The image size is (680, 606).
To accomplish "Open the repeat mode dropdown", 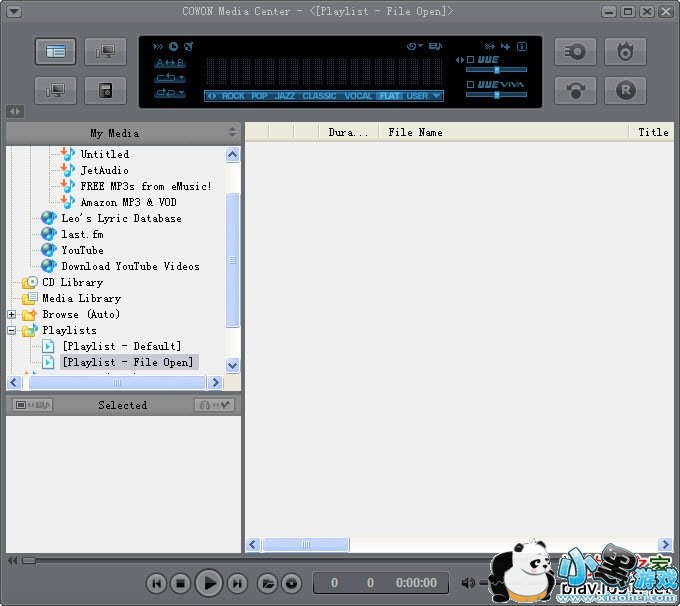I will [170, 78].
